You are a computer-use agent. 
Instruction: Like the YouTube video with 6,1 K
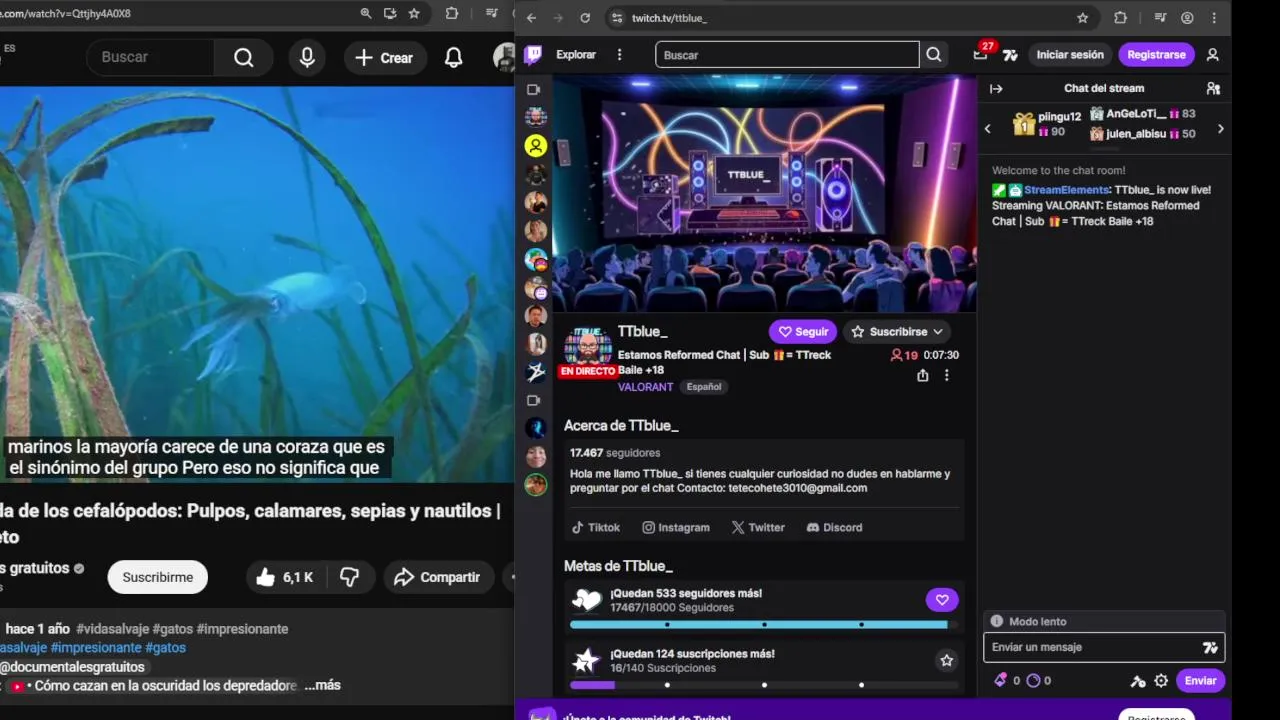(x=285, y=577)
